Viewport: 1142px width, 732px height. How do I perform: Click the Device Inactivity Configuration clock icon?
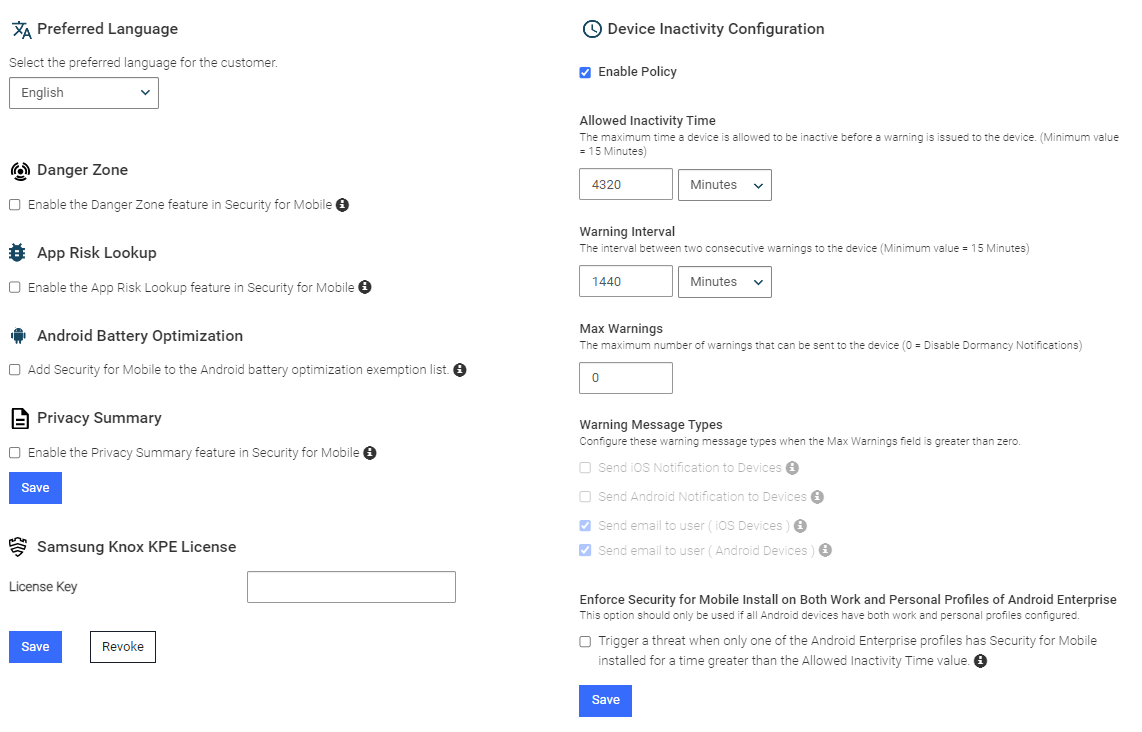tap(590, 29)
